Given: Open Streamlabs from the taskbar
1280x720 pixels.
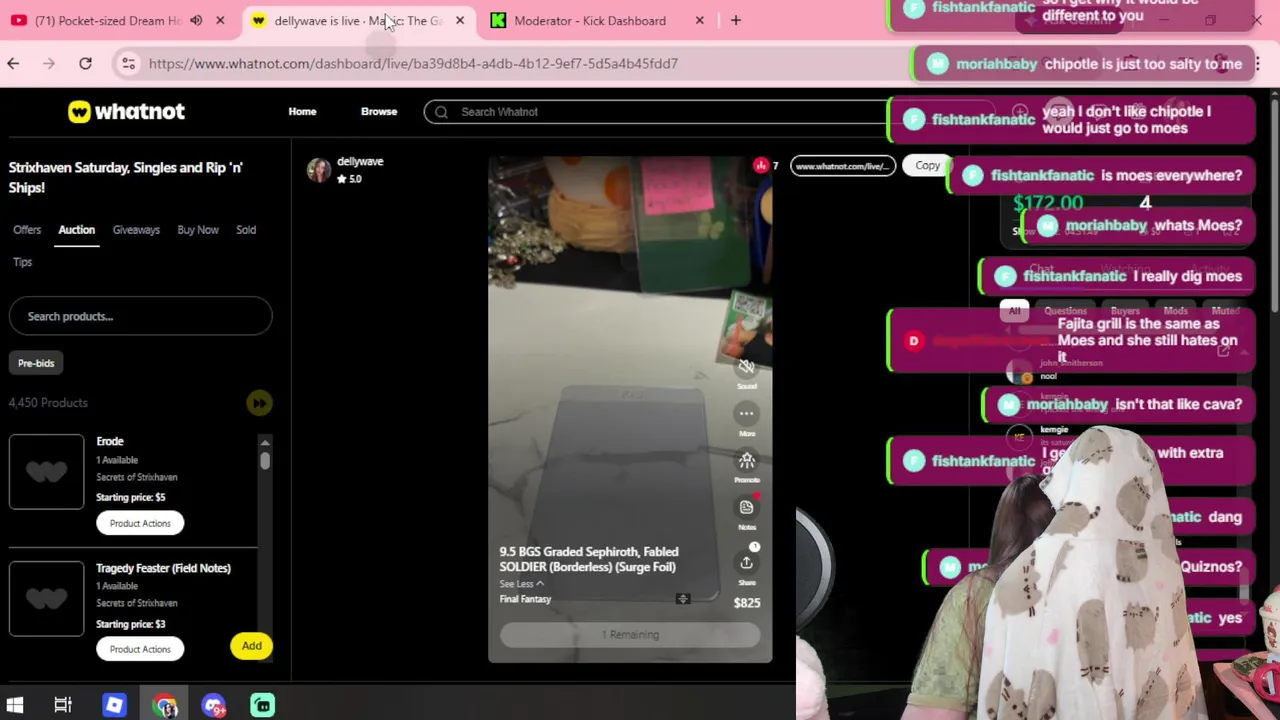Looking at the screenshot, I should pos(262,706).
